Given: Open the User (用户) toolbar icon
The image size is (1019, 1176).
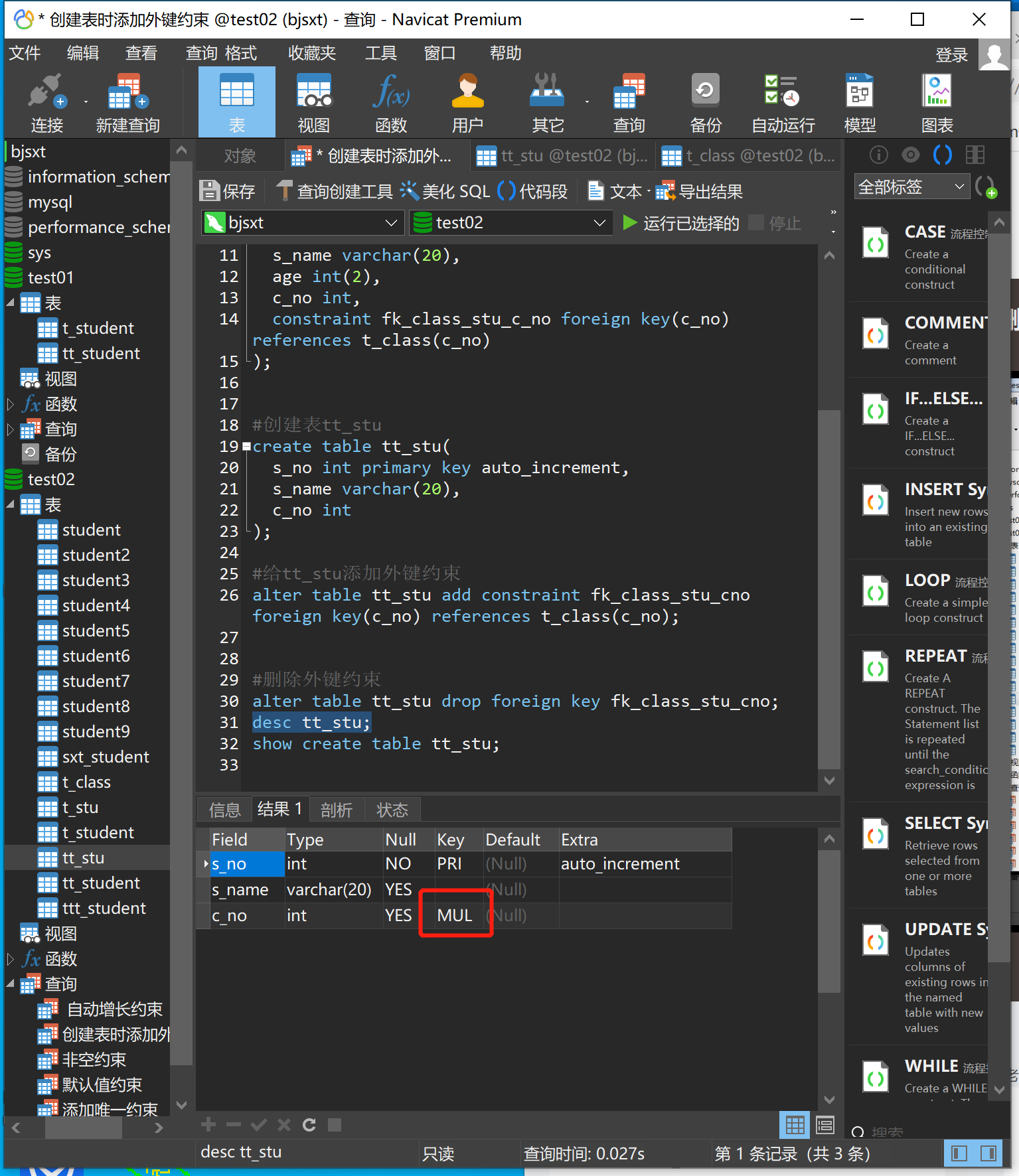Looking at the screenshot, I should coord(468,103).
